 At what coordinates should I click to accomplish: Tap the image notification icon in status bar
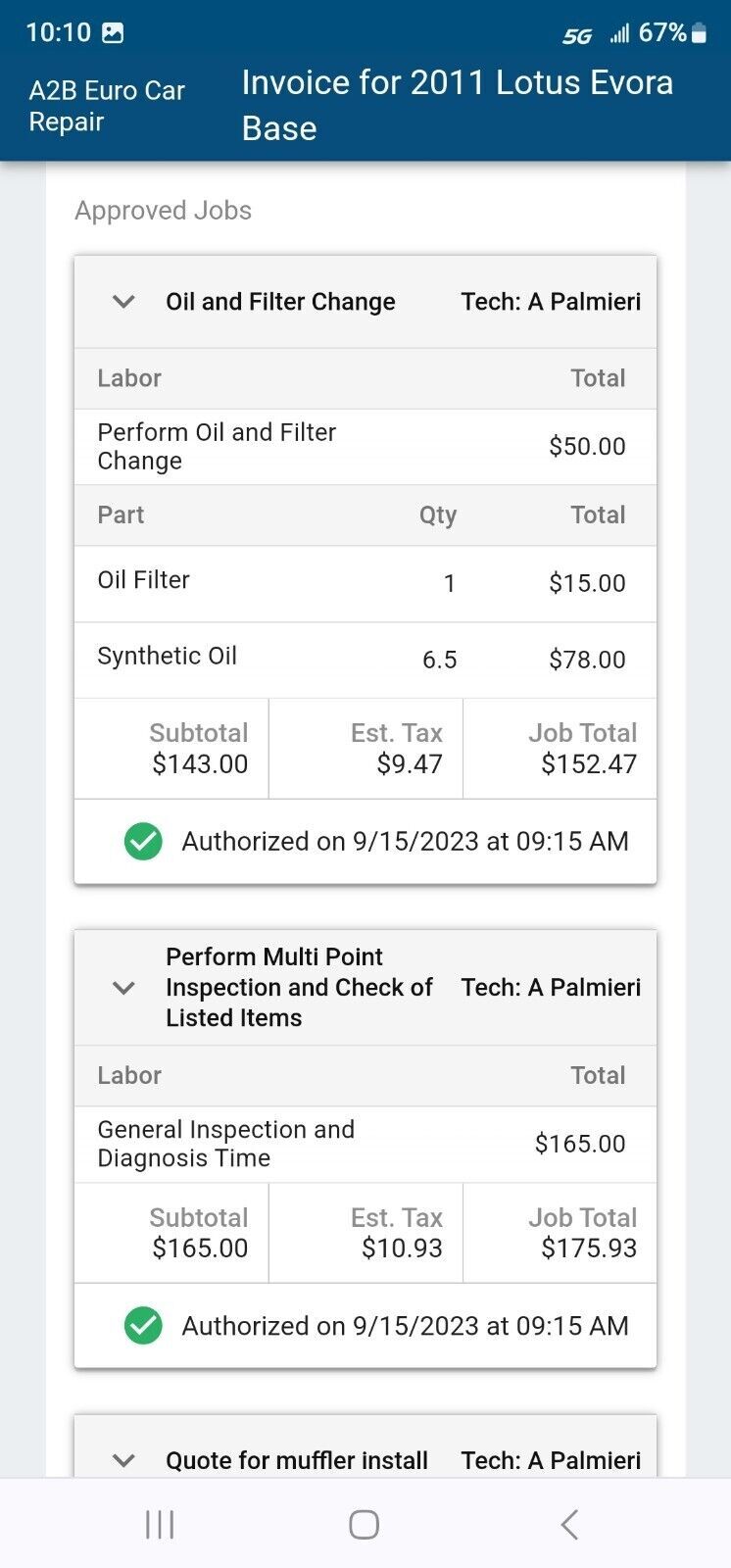pos(114,33)
